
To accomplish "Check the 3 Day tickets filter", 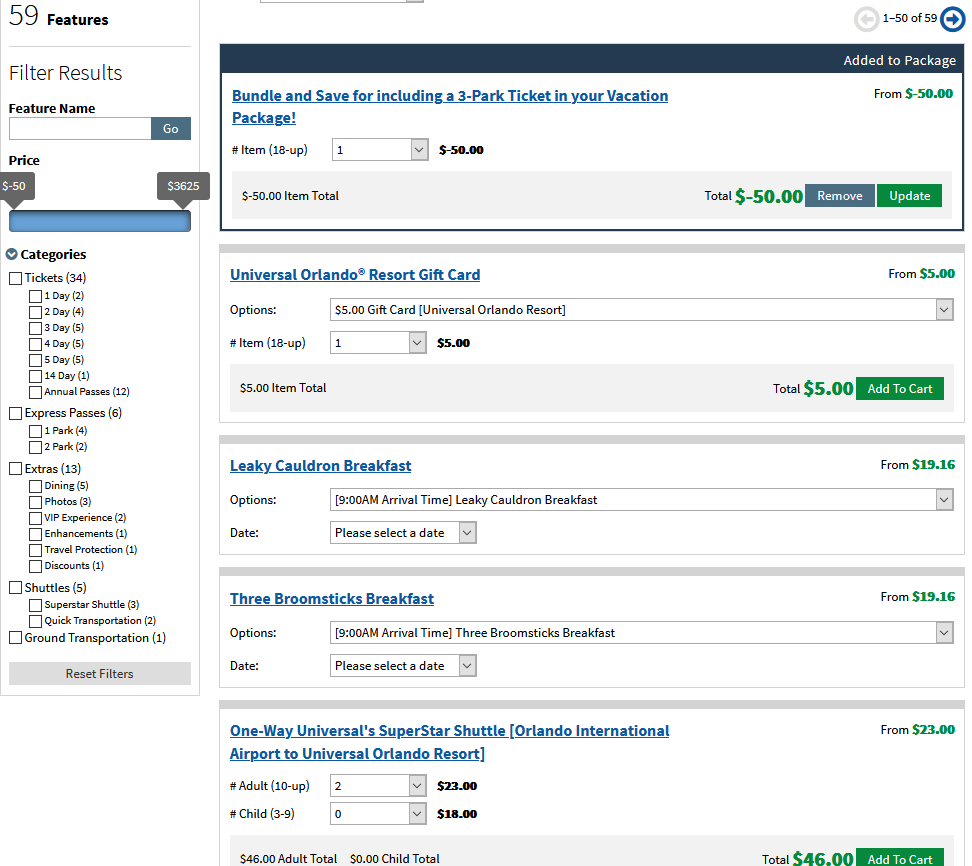I will tap(35, 329).
